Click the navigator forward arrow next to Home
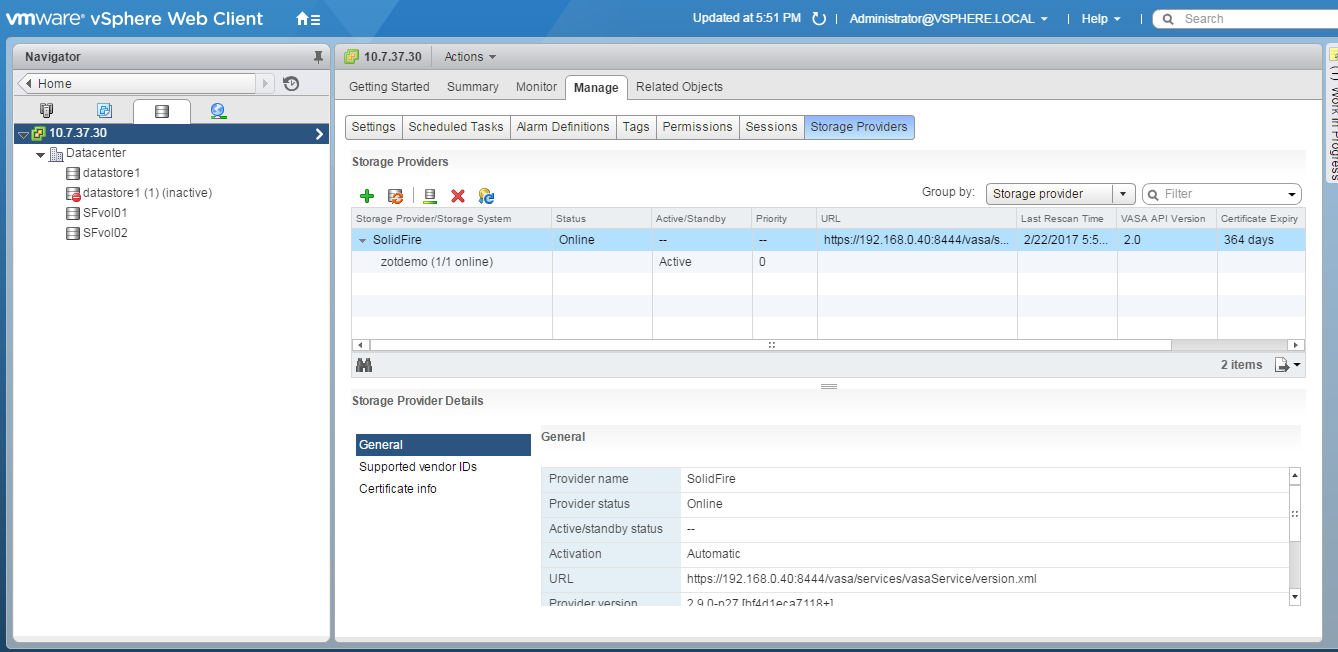1338x652 pixels. (266, 84)
